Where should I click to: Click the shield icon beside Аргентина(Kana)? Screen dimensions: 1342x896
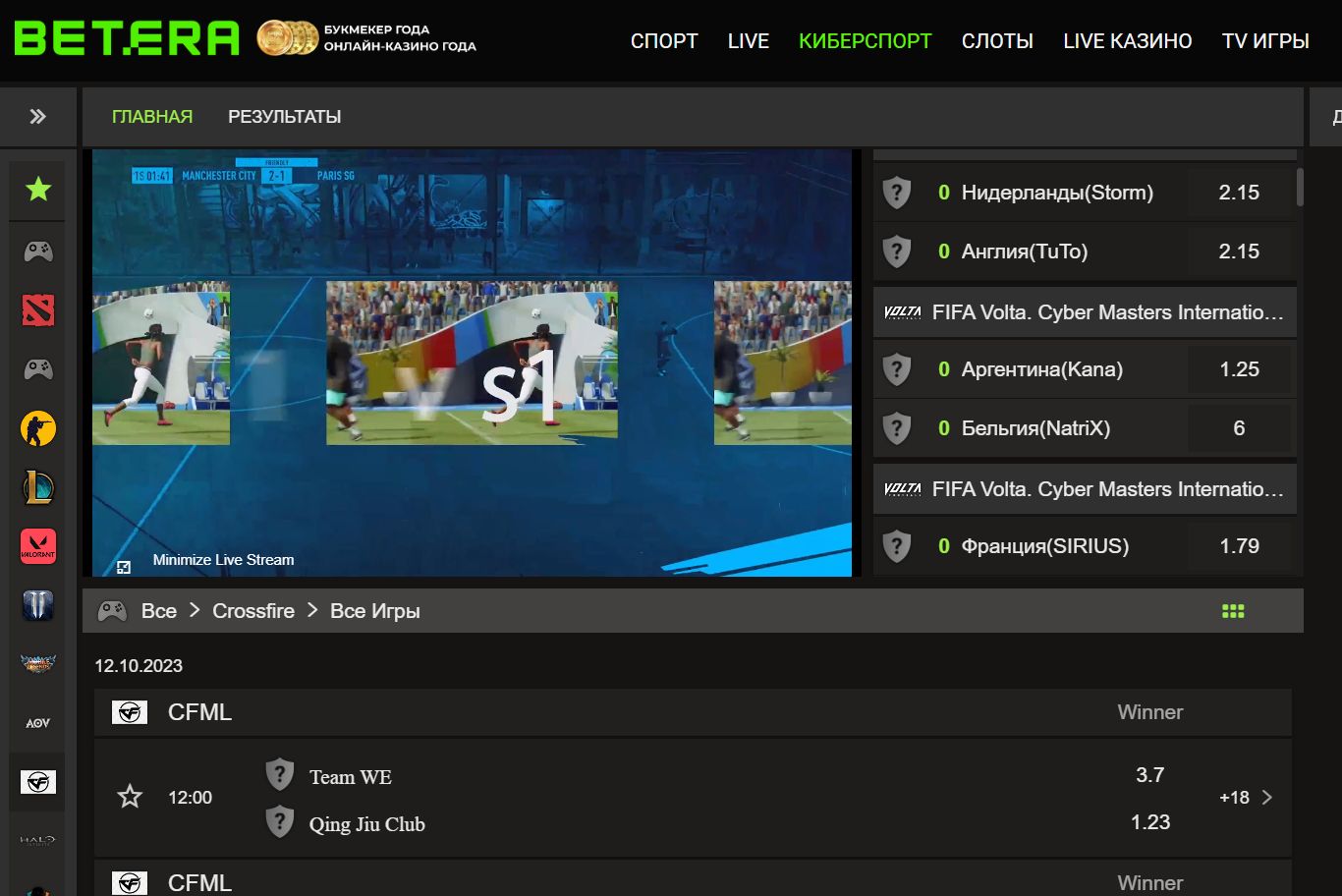897,369
